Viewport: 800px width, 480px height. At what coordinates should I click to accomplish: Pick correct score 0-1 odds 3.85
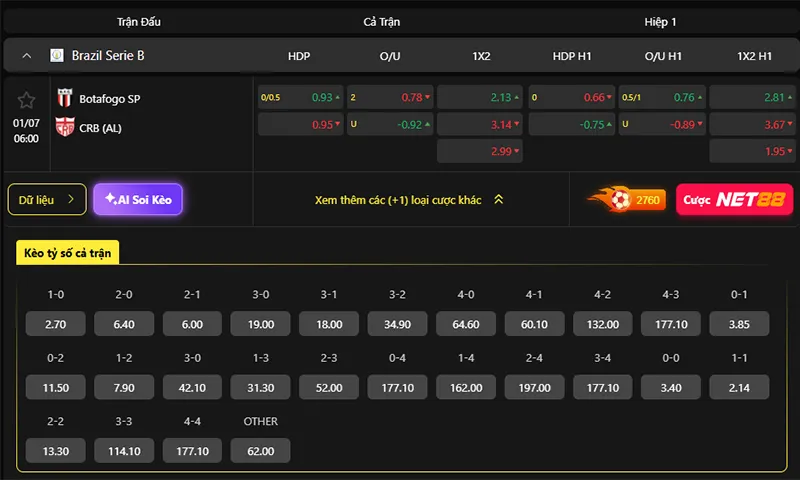739,324
